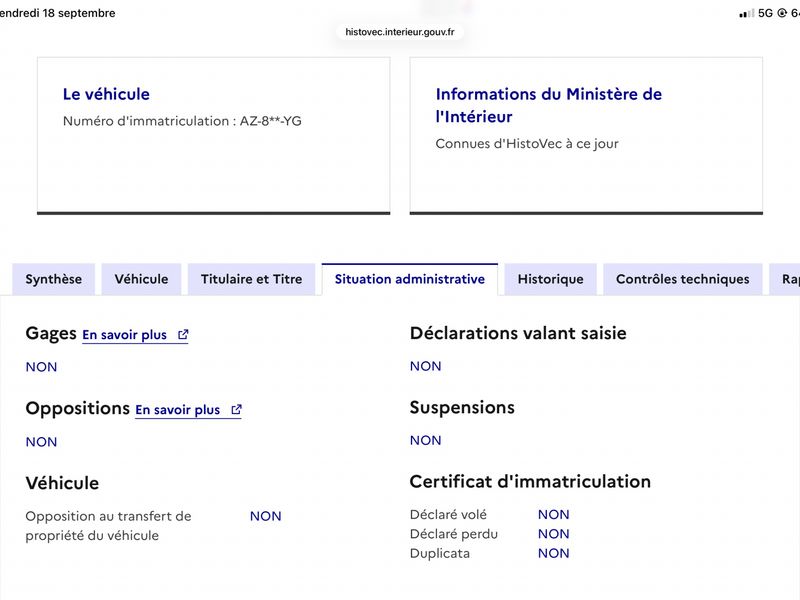The height and width of the screenshot is (600, 800).
Task: Follow the Oppositions En savoir plus link
Action: pos(178,410)
